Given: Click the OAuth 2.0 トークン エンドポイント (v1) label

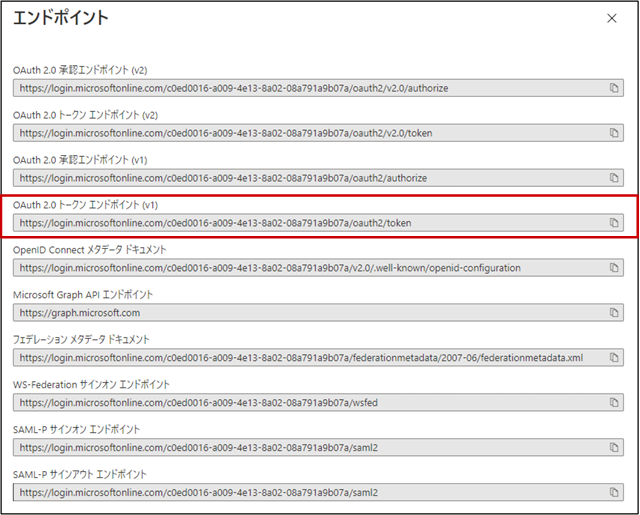Looking at the screenshot, I should tap(85, 205).
